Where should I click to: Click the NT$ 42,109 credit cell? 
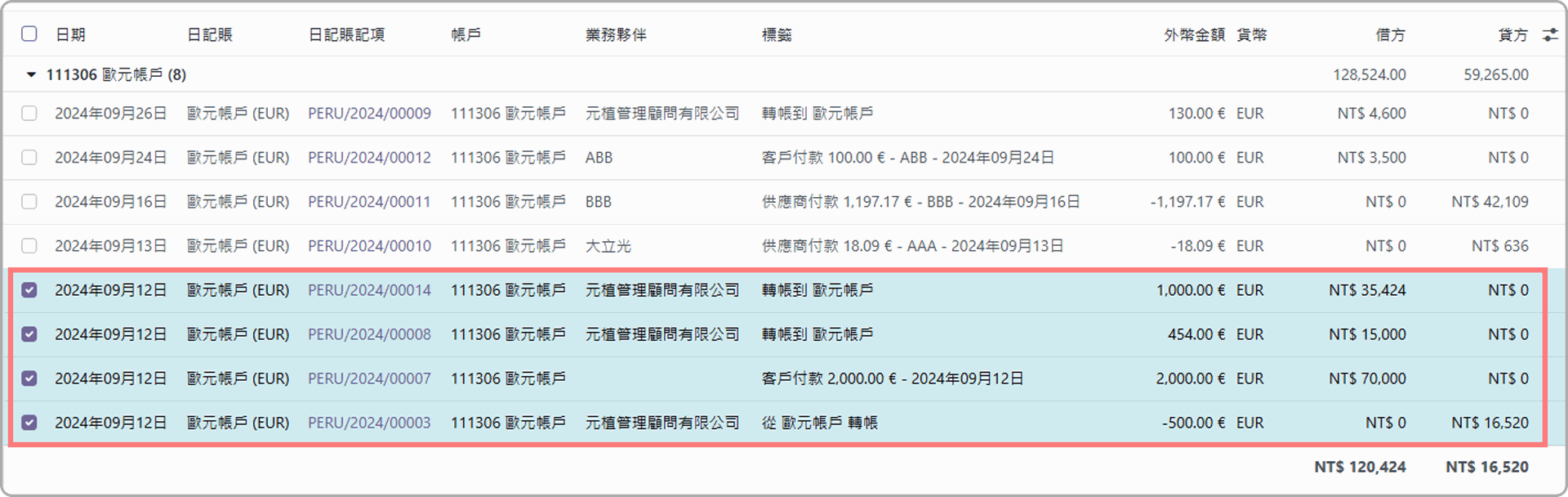(1490, 202)
